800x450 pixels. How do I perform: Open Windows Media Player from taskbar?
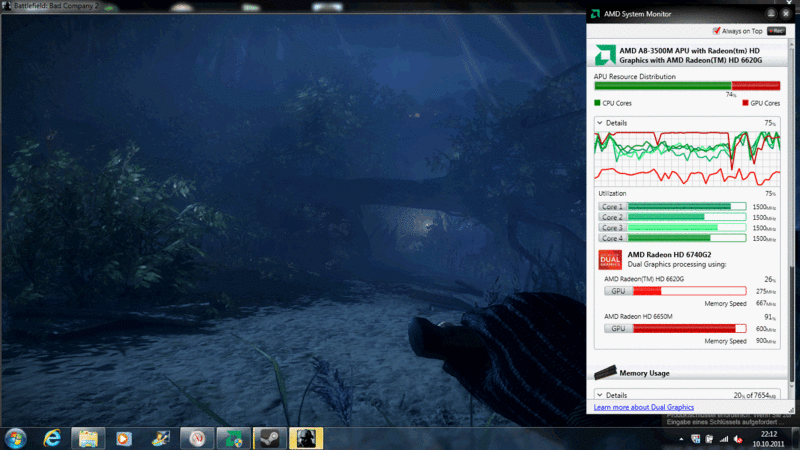click(x=123, y=438)
